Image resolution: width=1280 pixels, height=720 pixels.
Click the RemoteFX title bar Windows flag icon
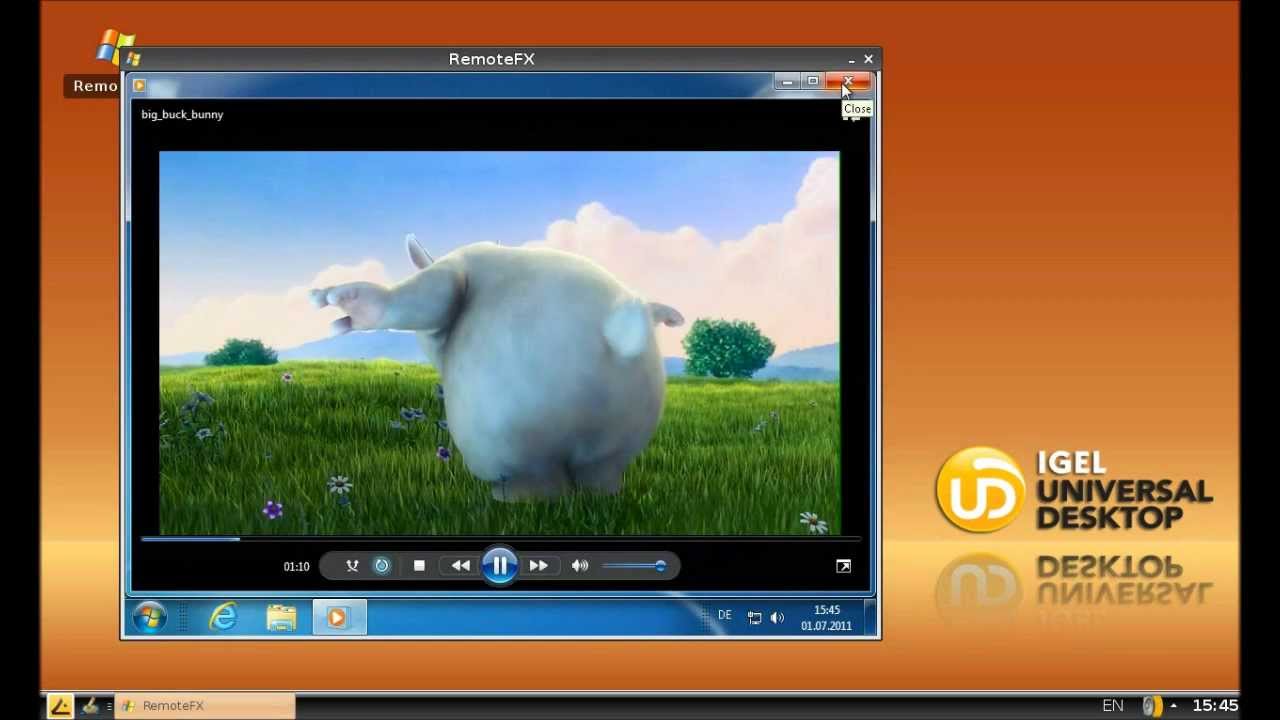(x=133, y=59)
